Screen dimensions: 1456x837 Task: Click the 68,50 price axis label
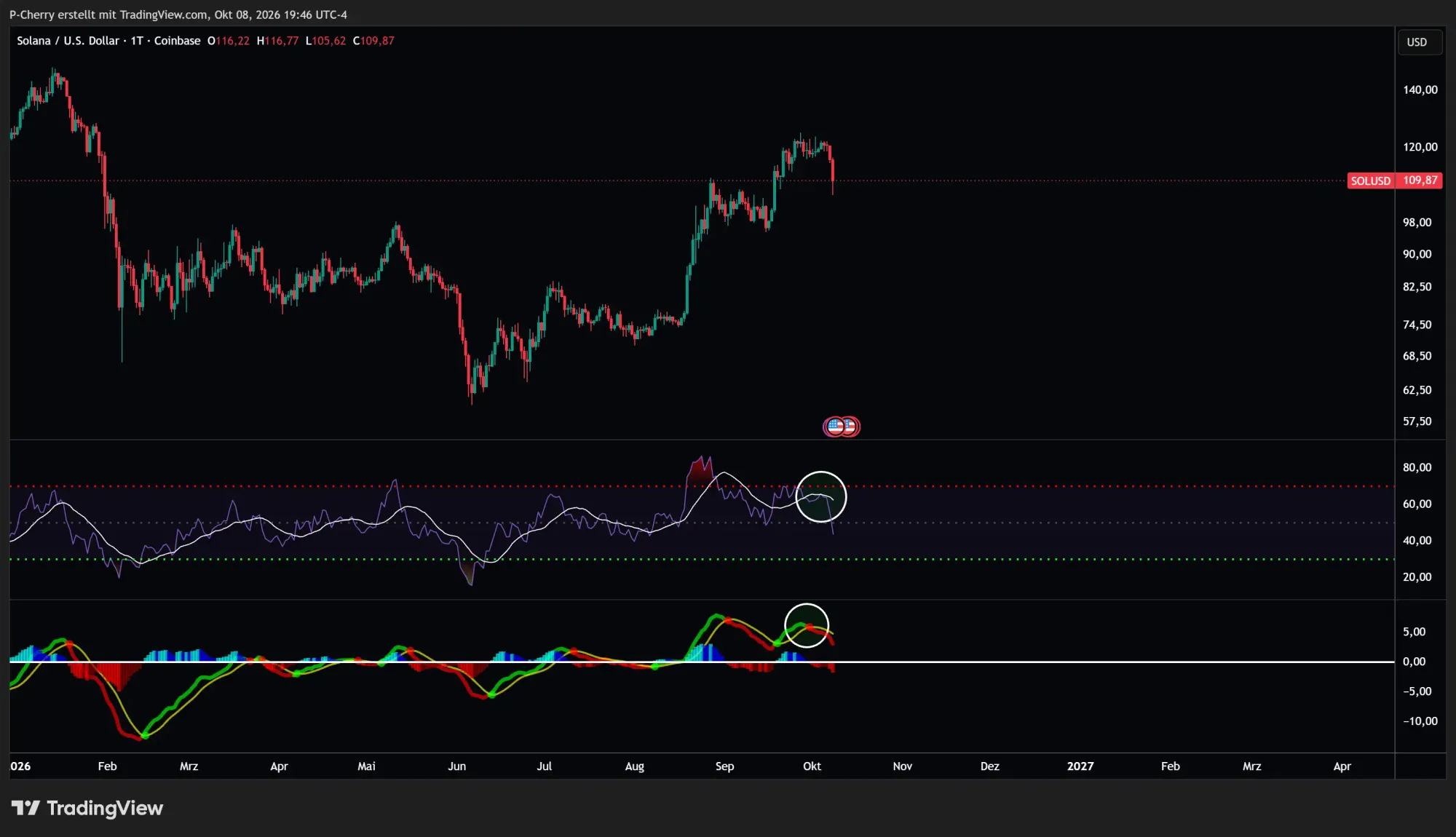point(1417,356)
